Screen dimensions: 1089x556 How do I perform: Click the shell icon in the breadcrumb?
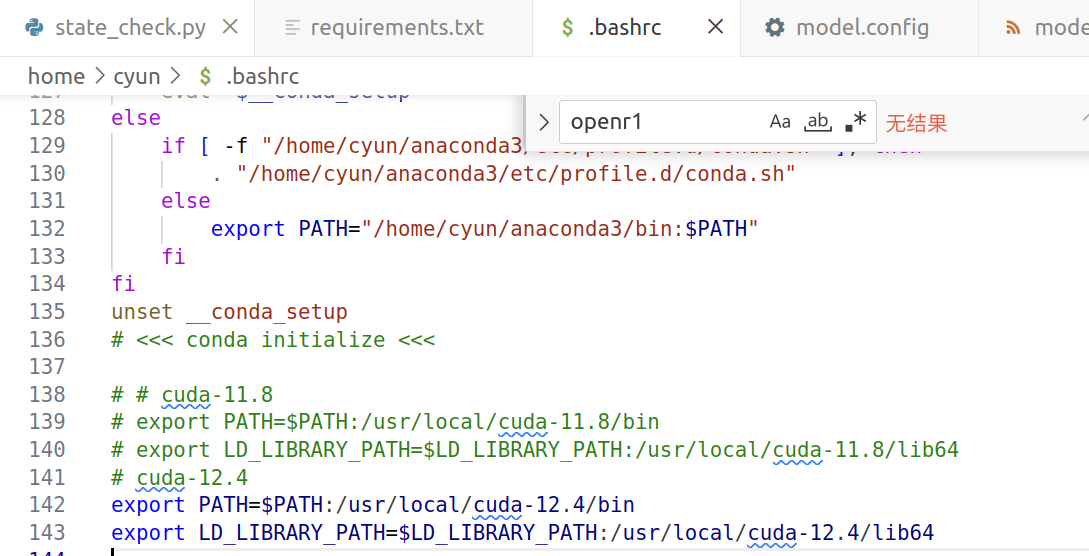coord(205,76)
